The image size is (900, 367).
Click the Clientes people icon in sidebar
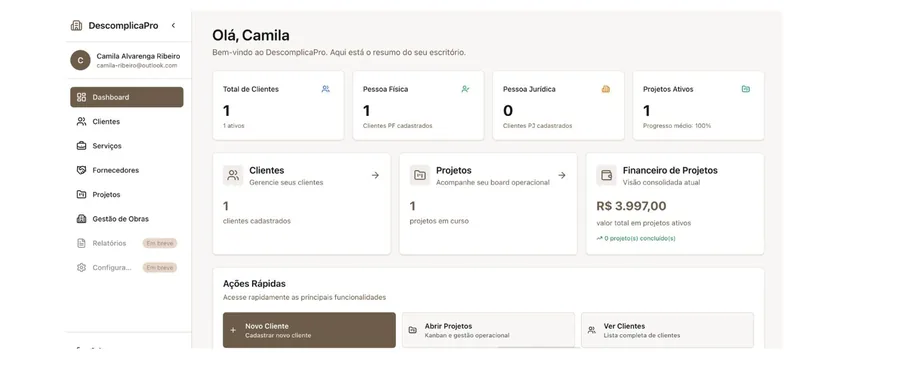tap(82, 122)
